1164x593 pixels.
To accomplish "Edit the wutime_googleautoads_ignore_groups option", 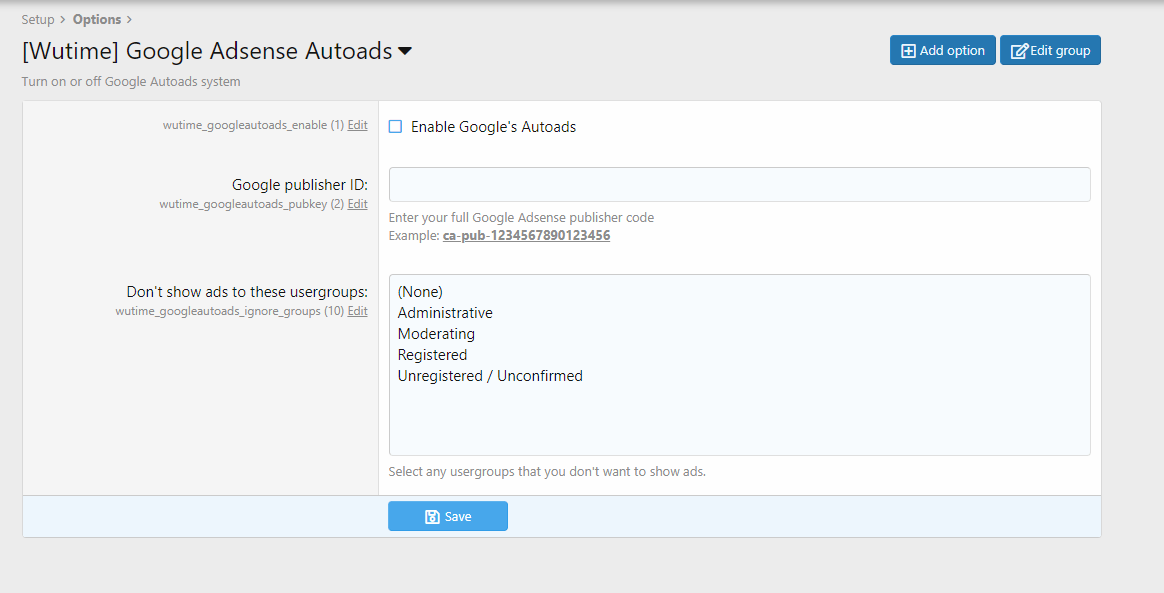I will coord(357,311).
